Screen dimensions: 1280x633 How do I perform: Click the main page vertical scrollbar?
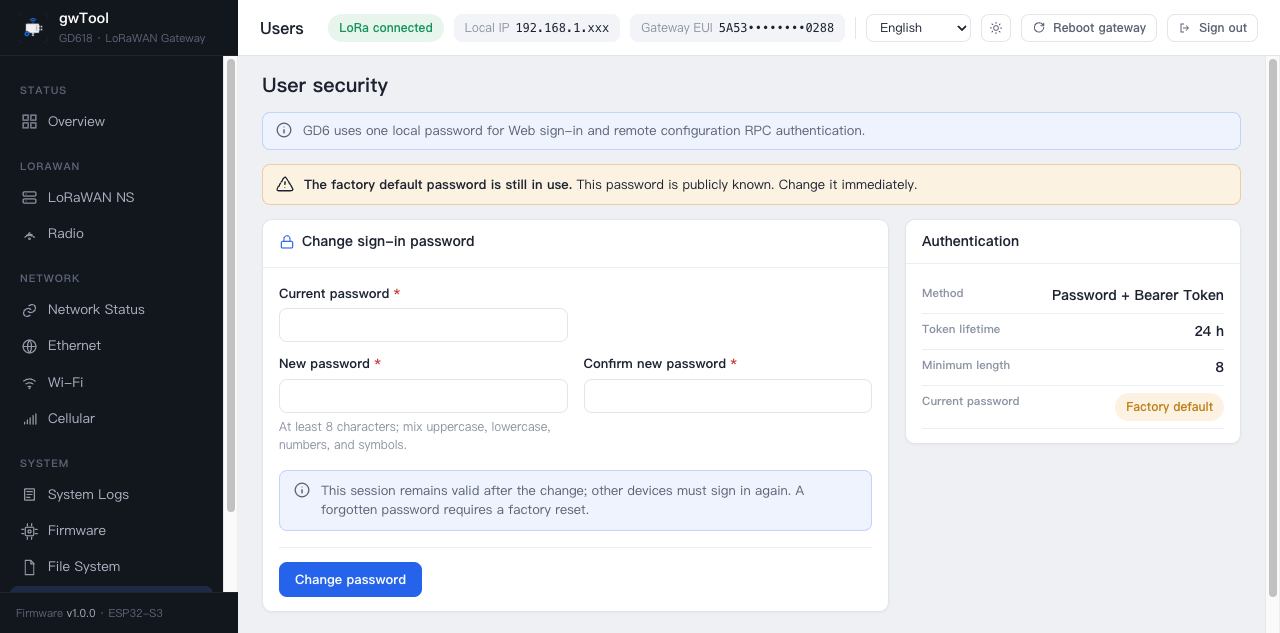point(1273,330)
